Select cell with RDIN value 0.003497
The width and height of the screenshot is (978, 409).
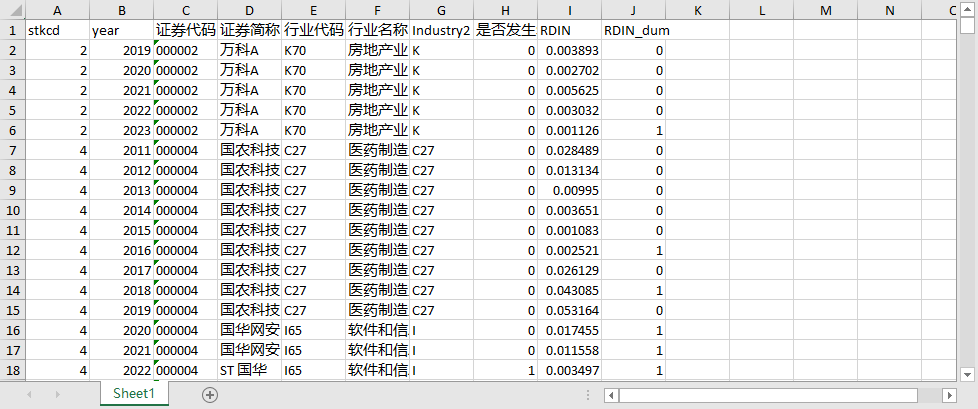point(570,370)
